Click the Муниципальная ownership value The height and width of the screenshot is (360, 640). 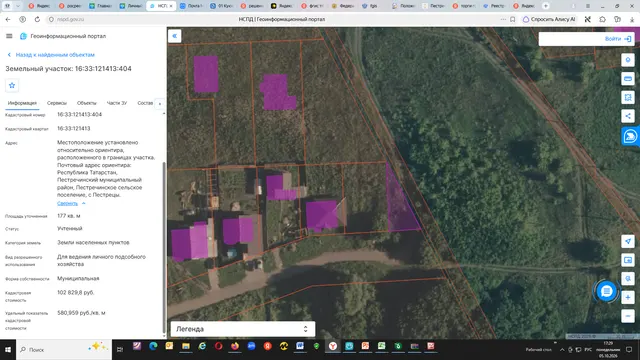click(78, 279)
